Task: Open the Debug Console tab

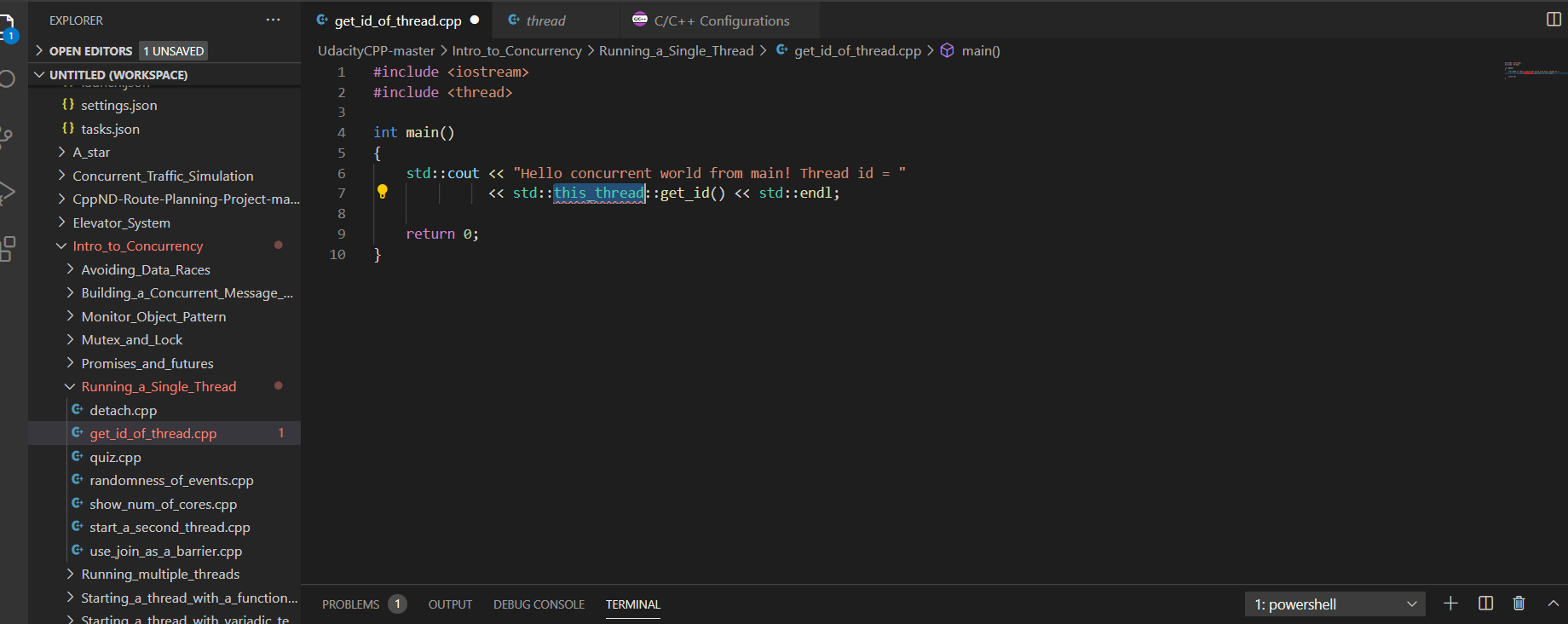Action: point(539,604)
